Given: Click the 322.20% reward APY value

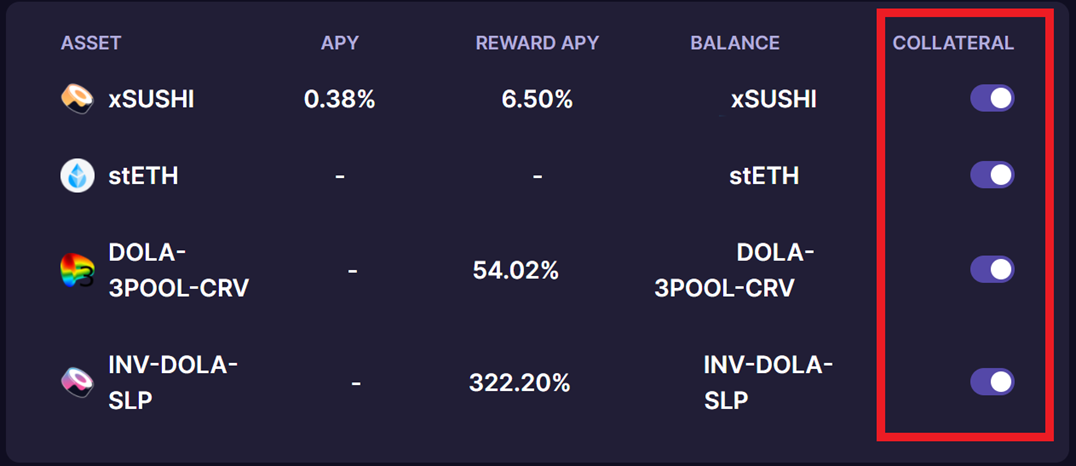Looking at the screenshot, I should click(519, 382).
